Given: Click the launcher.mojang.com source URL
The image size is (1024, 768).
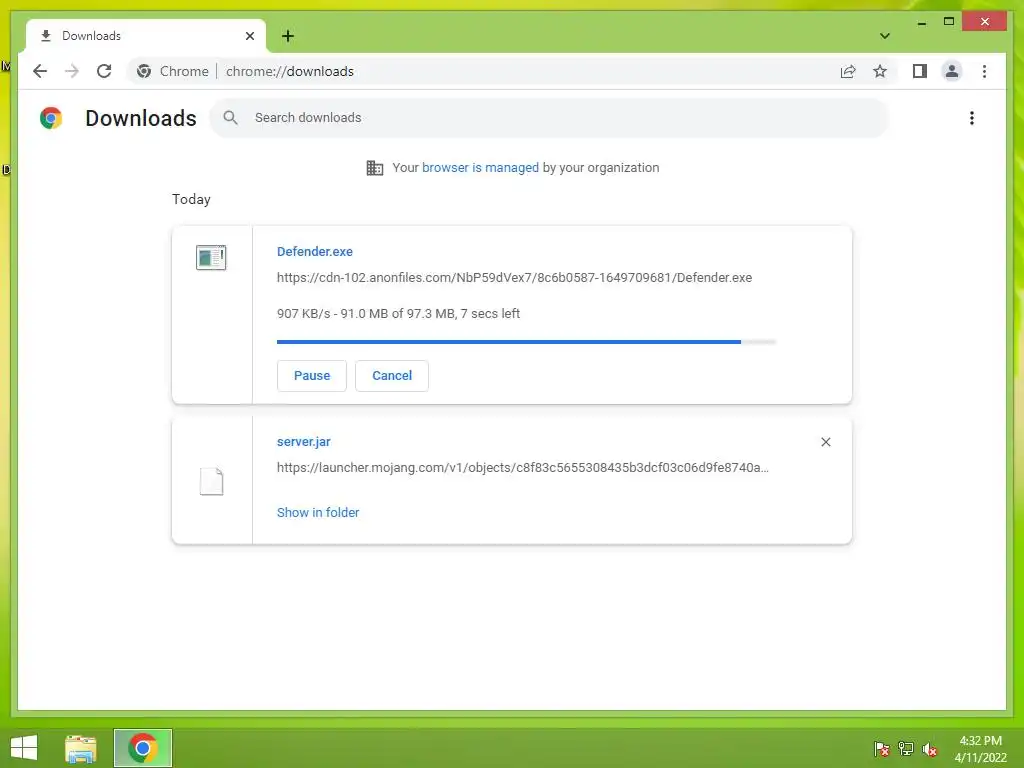Looking at the screenshot, I should [522, 468].
